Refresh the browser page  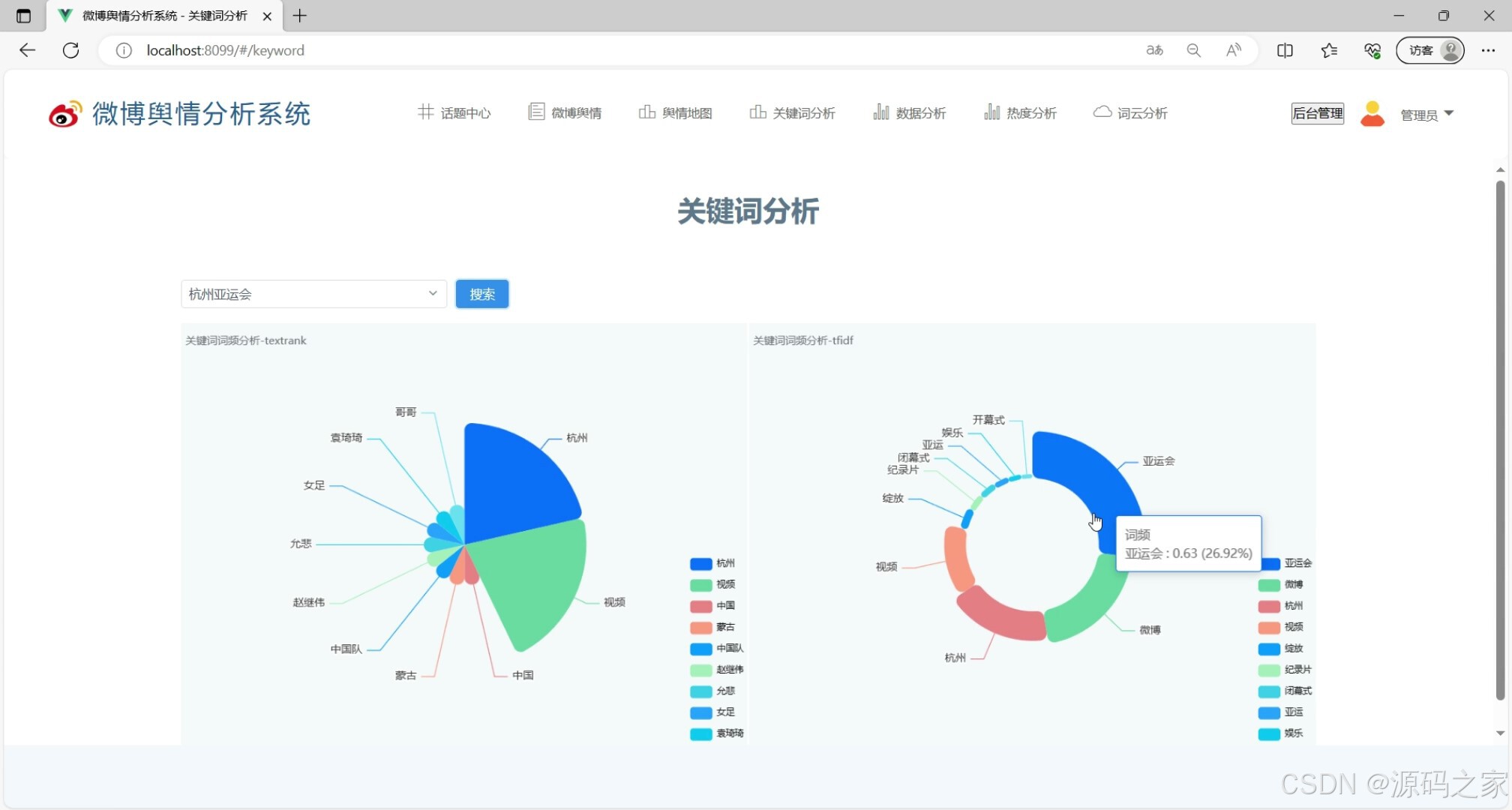pyautogui.click(x=70, y=50)
